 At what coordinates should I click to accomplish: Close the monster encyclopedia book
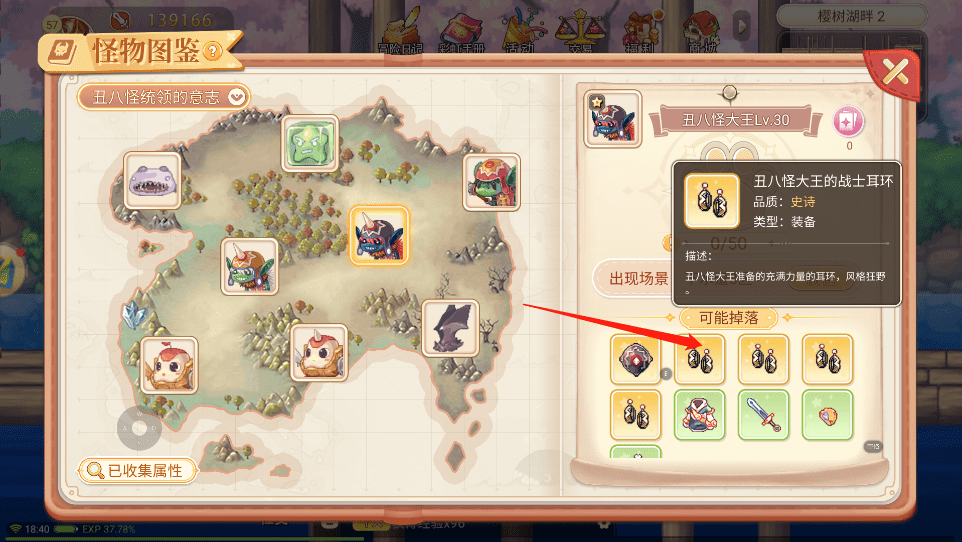coord(894,72)
